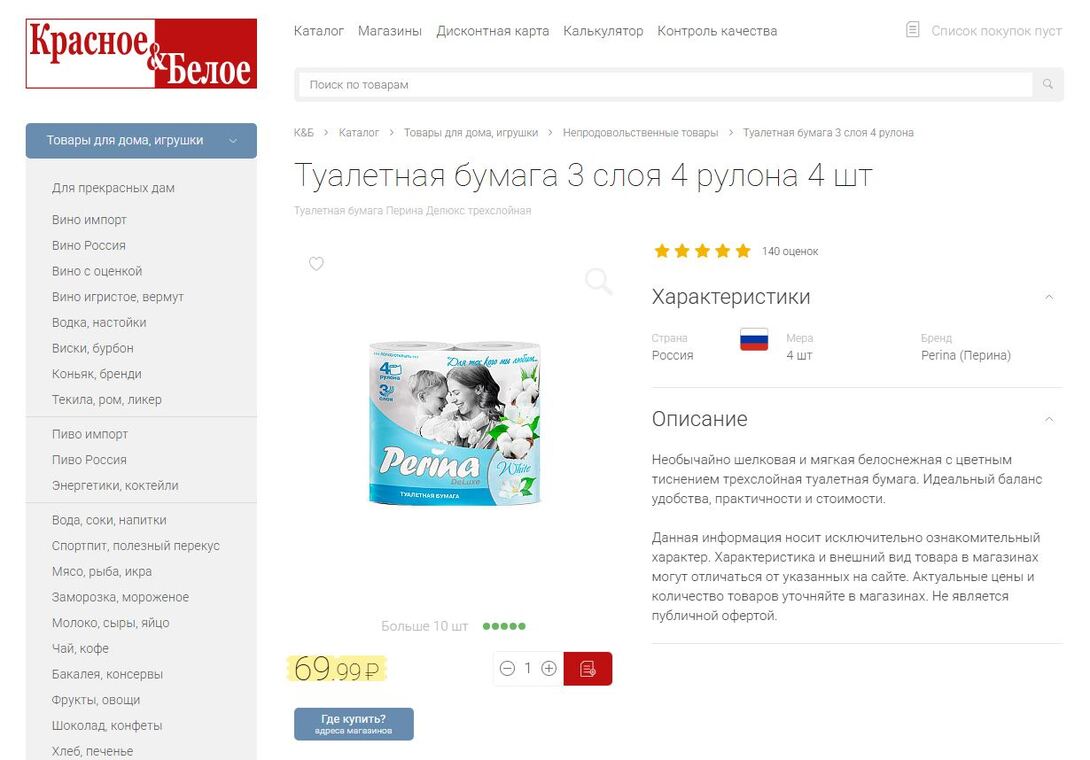The height and width of the screenshot is (760, 1090).
Task: Click the Perina toilet paper product image
Action: [455, 423]
